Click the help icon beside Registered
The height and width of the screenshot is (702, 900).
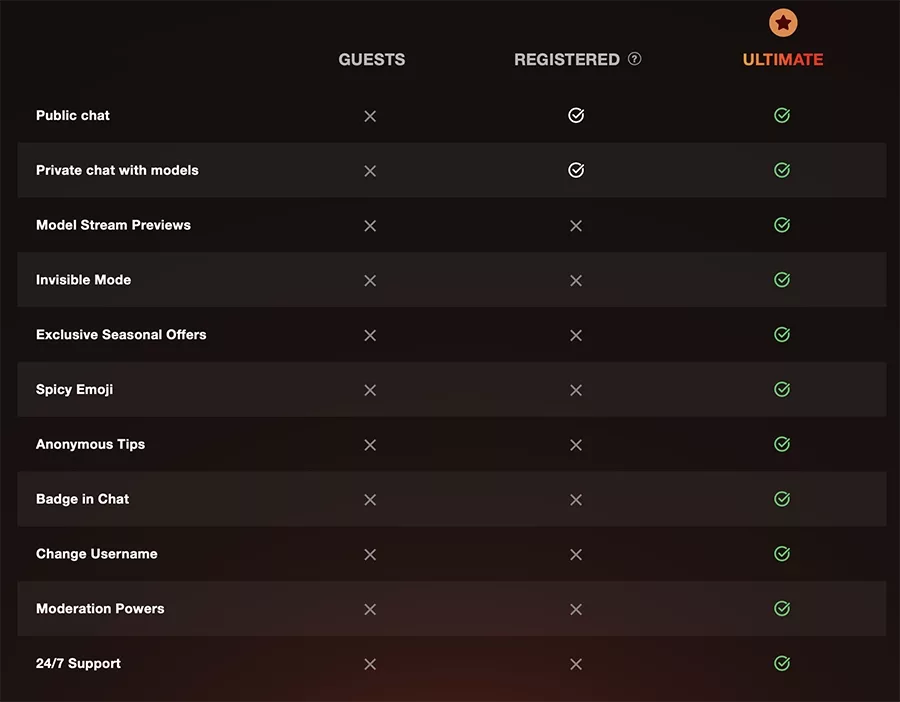tap(635, 59)
